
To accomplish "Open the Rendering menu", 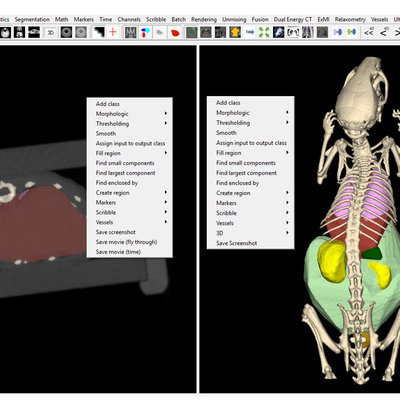I will click(x=204, y=19).
